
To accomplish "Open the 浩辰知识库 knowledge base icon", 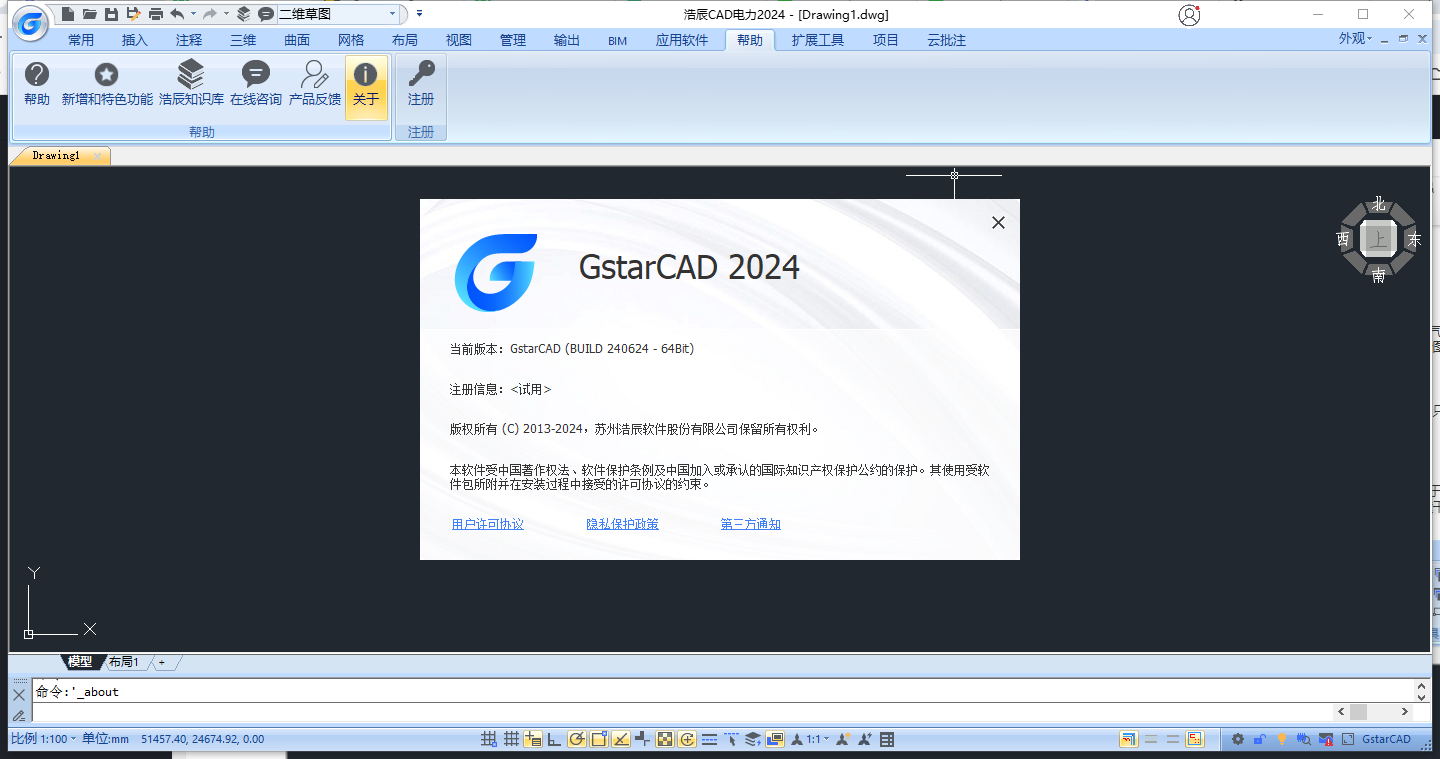I will coord(191,85).
